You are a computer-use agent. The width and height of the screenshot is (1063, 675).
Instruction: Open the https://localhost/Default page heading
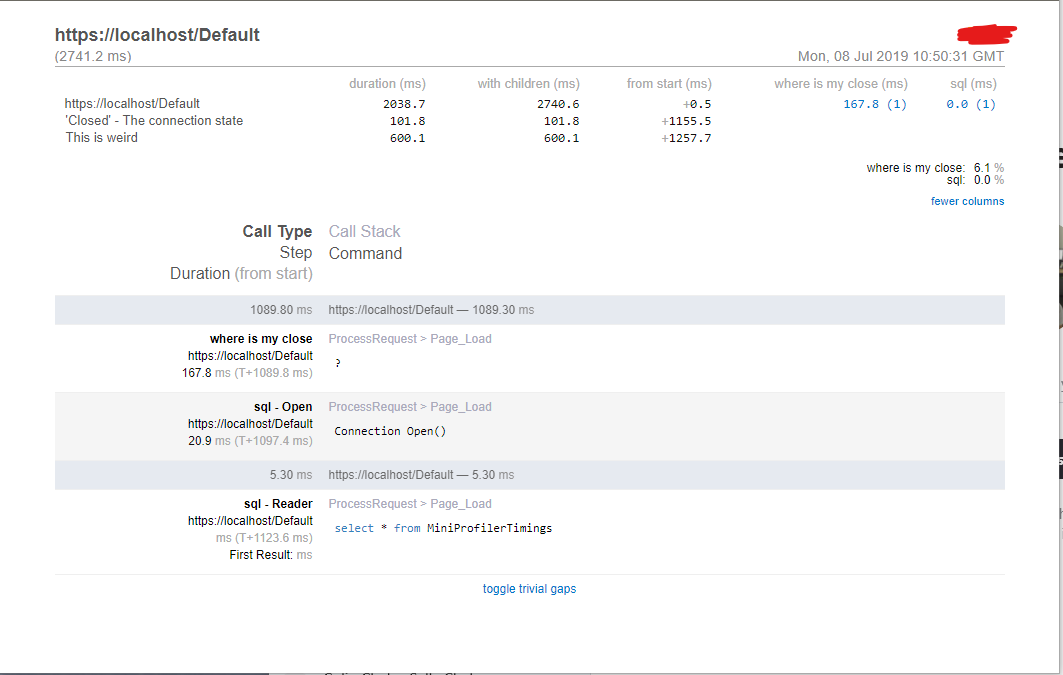[157, 34]
